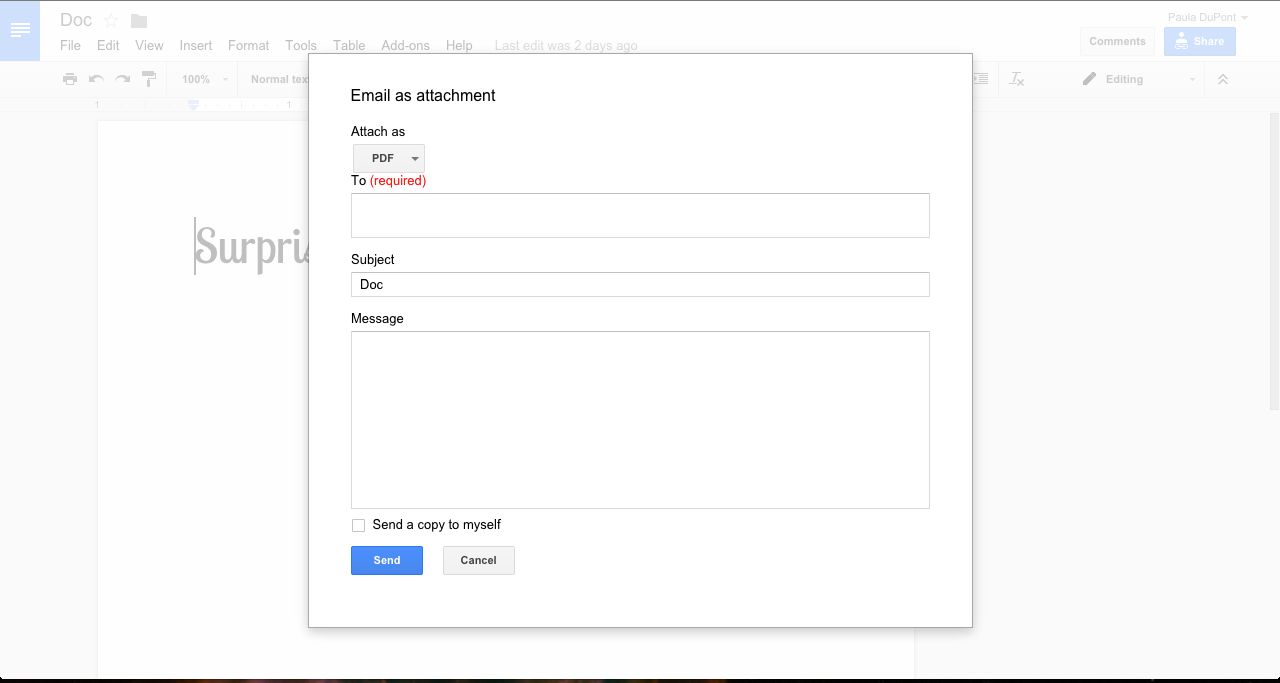Open the Add-ons menu

(405, 45)
